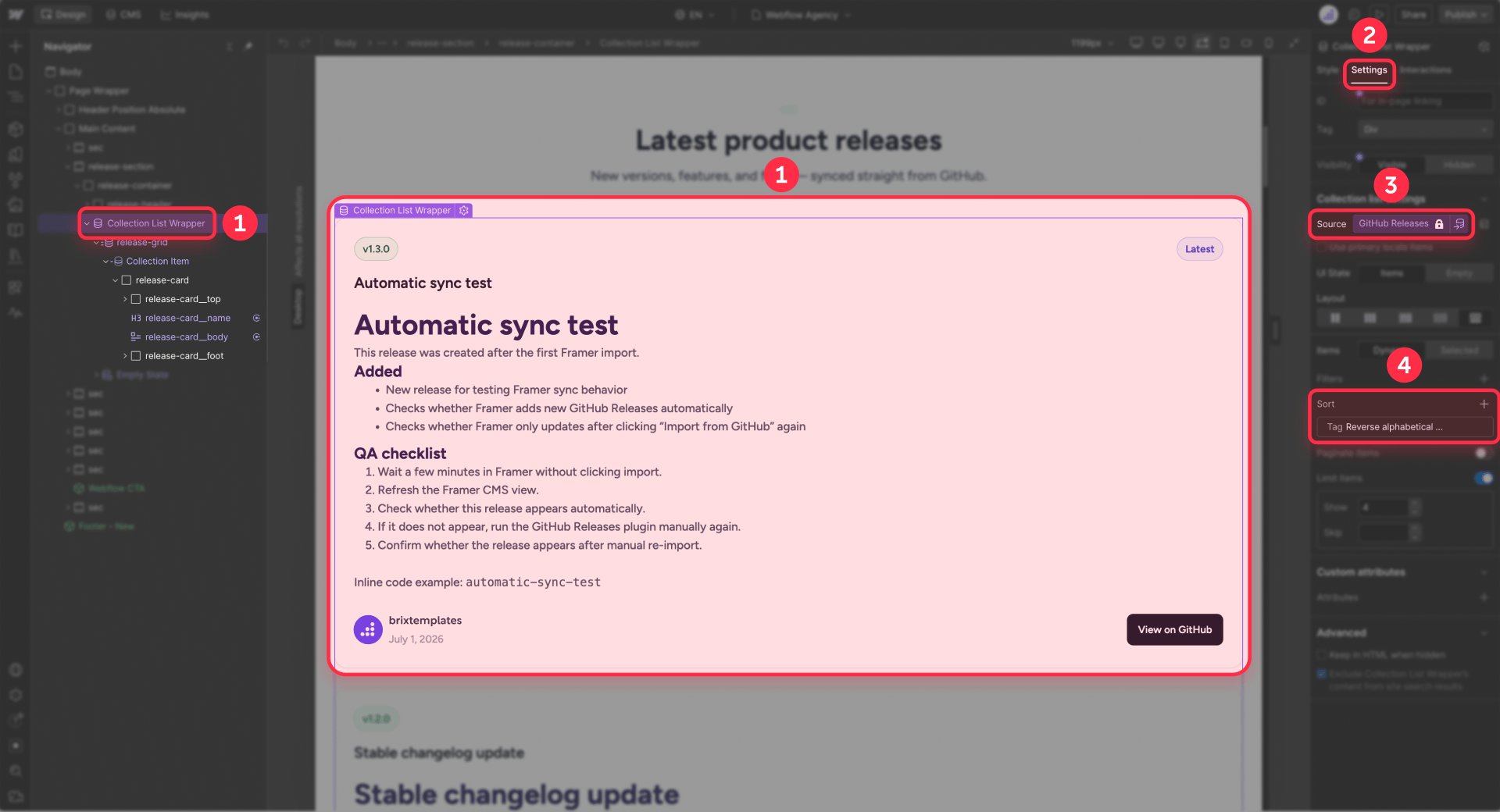Screen dimensions: 1500x812
Task: Click CMS binding icon on release-card__body row
Action: click(256, 337)
